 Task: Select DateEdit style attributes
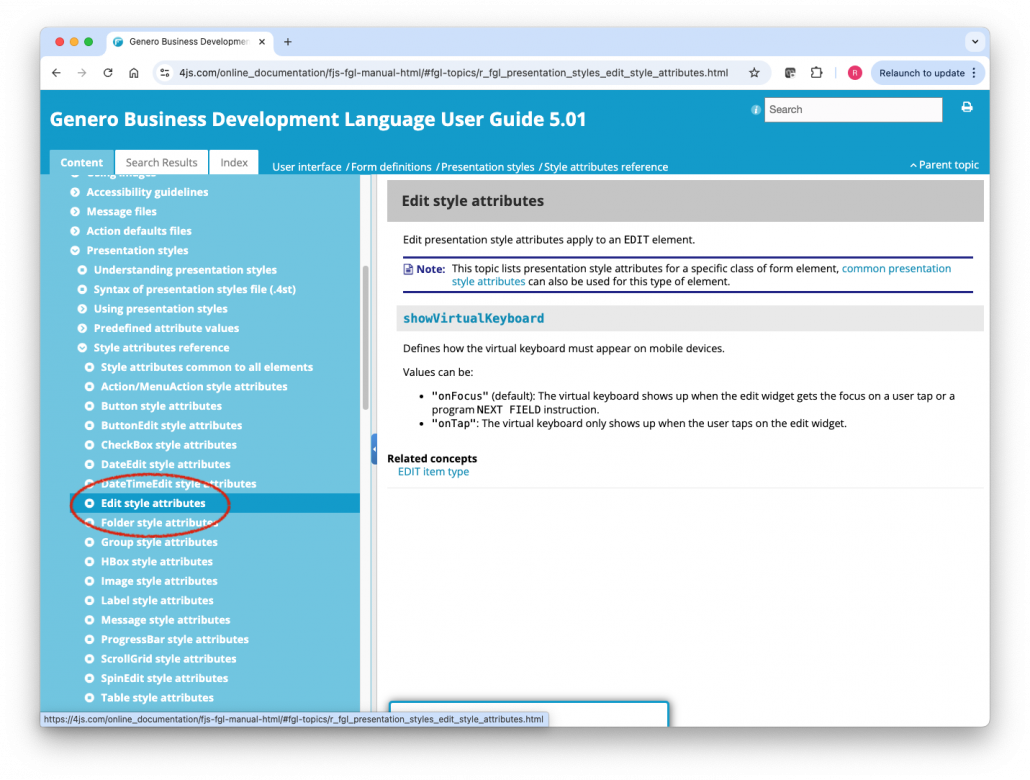pos(166,465)
